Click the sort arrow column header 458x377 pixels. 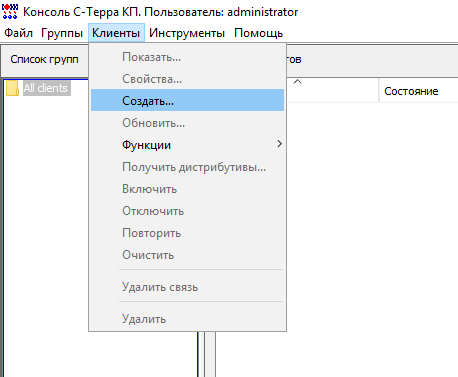pyautogui.click(x=298, y=82)
